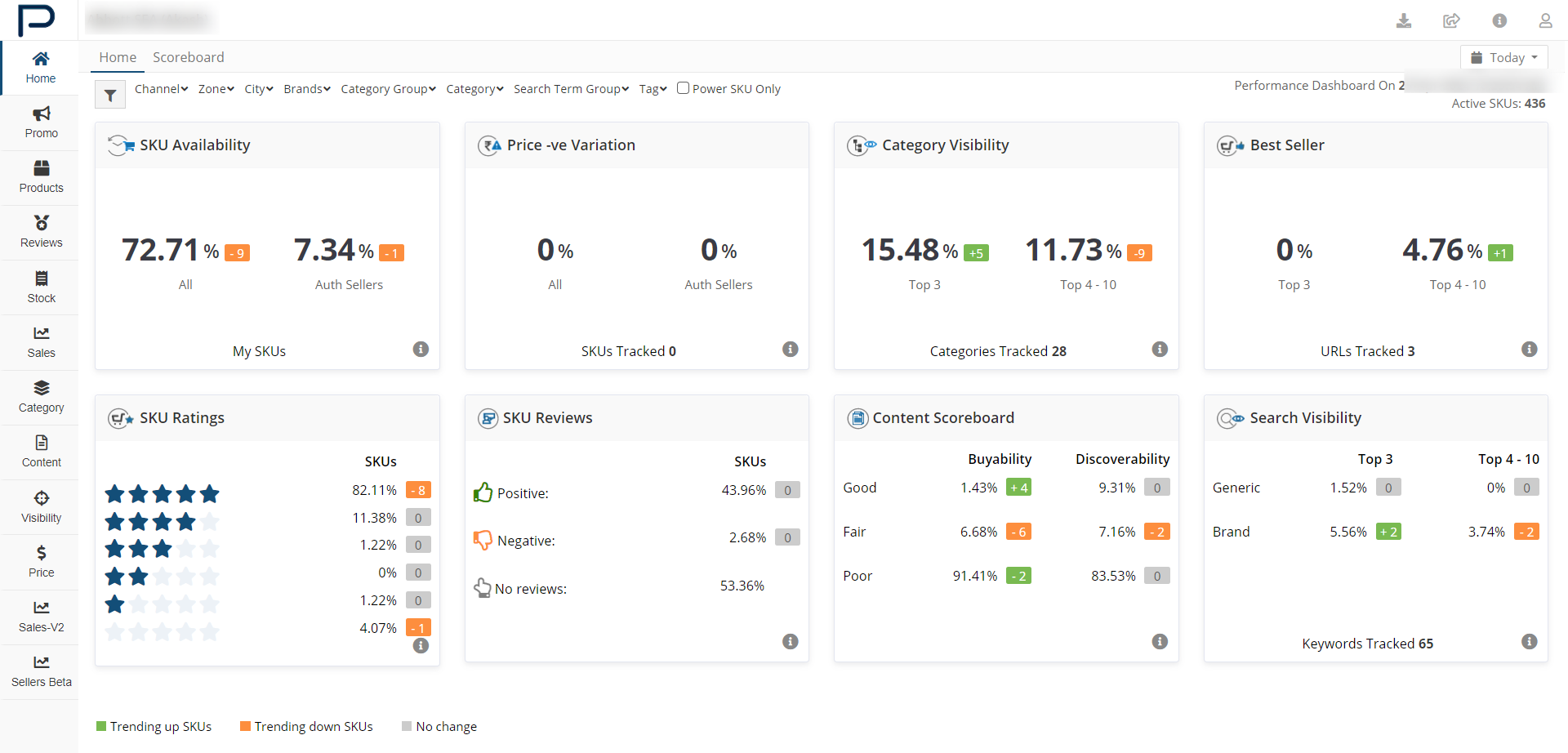Show info for SKU Availability card

click(421, 350)
